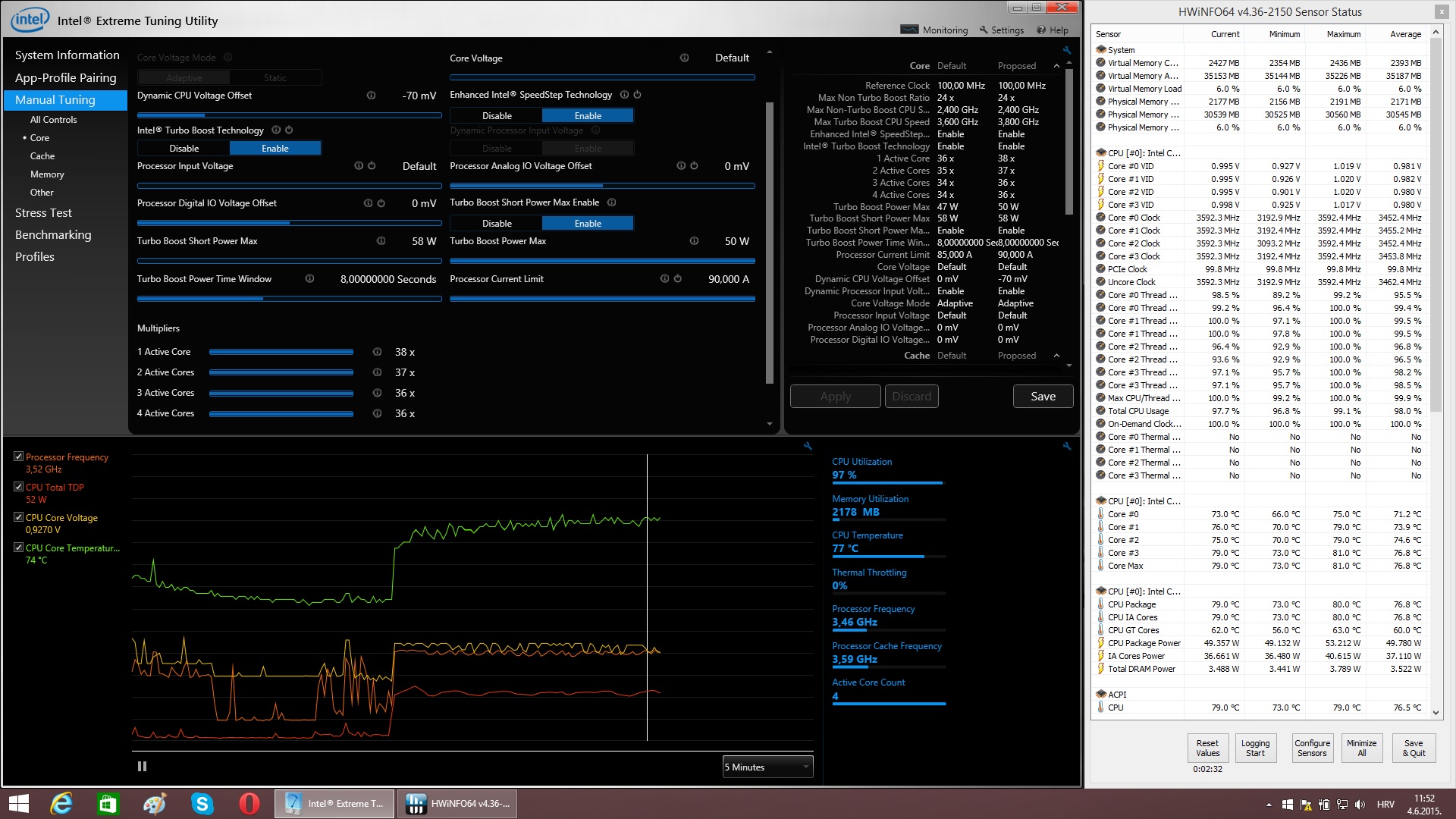Screen dimensions: 1456x819
Task: Click info icon next to 1 Active Core multiplier
Action: tap(377, 352)
